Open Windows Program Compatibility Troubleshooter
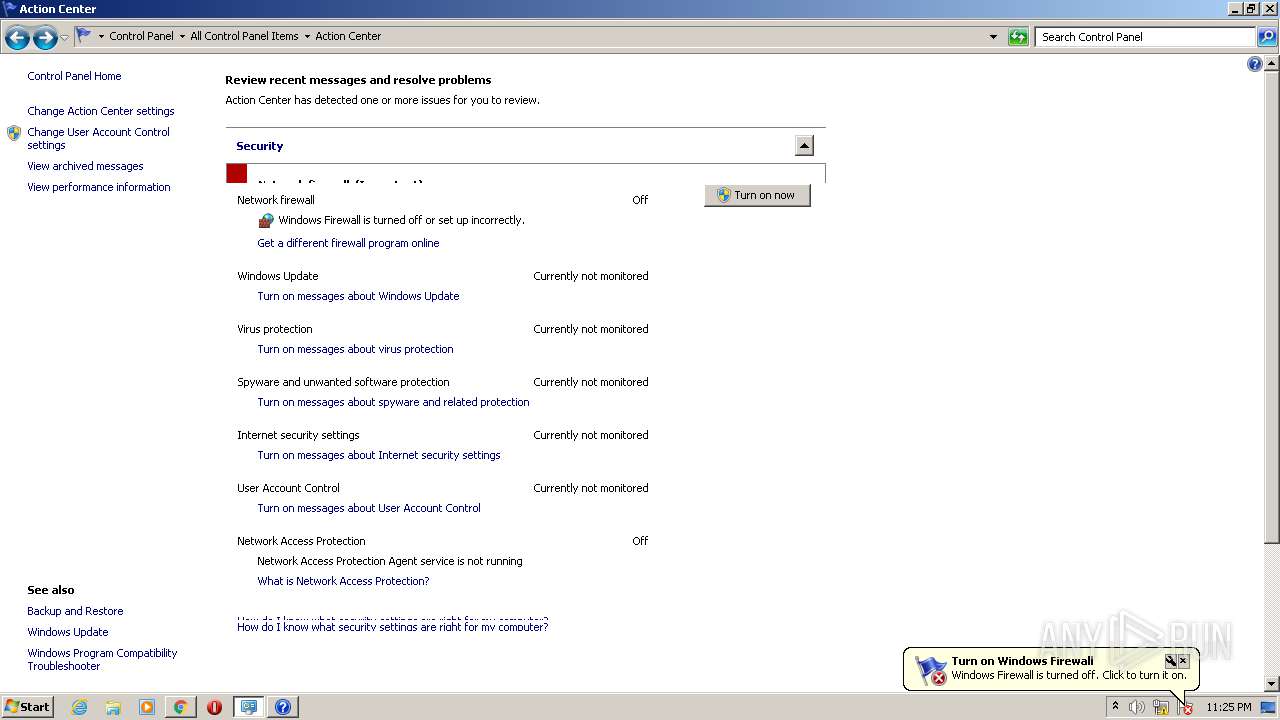1280x720 pixels. pyautogui.click(x=102, y=659)
